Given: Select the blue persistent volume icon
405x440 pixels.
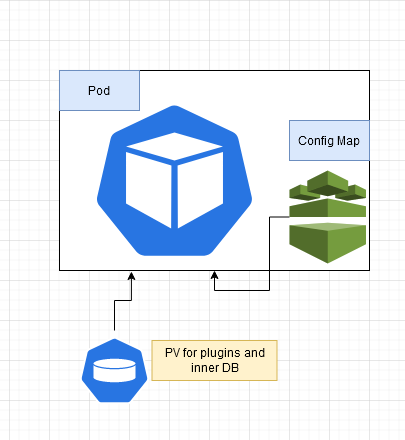Looking at the screenshot, I should 114,370.
